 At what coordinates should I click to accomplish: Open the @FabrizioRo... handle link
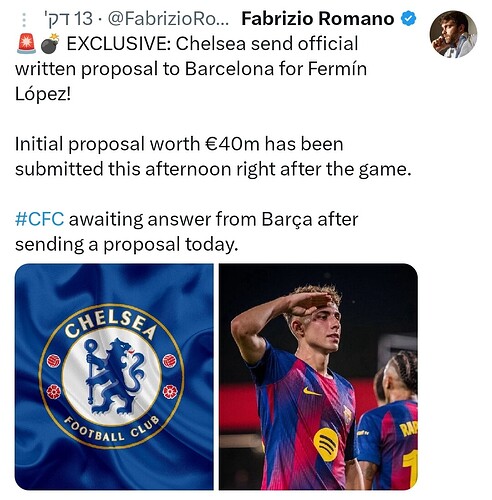point(169,19)
